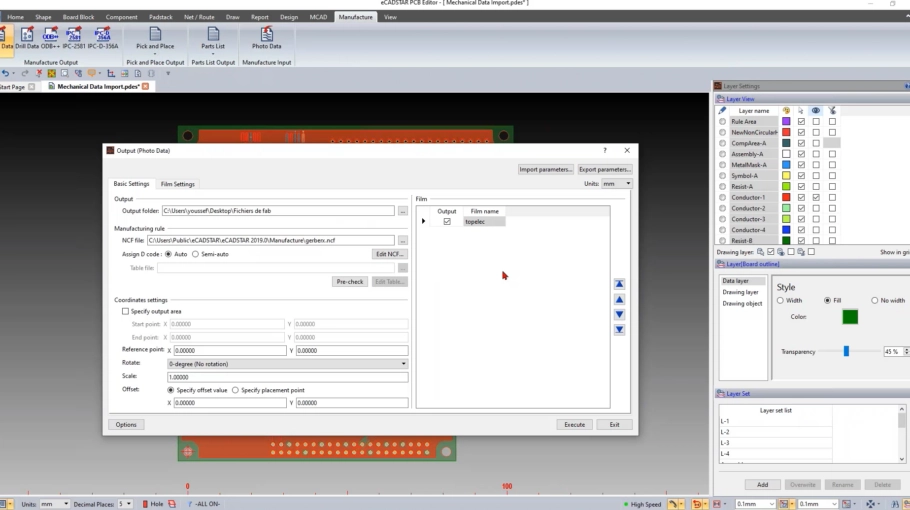This screenshot has height=510, width=910.
Task: Open the View ribbon tab
Action: click(391, 17)
